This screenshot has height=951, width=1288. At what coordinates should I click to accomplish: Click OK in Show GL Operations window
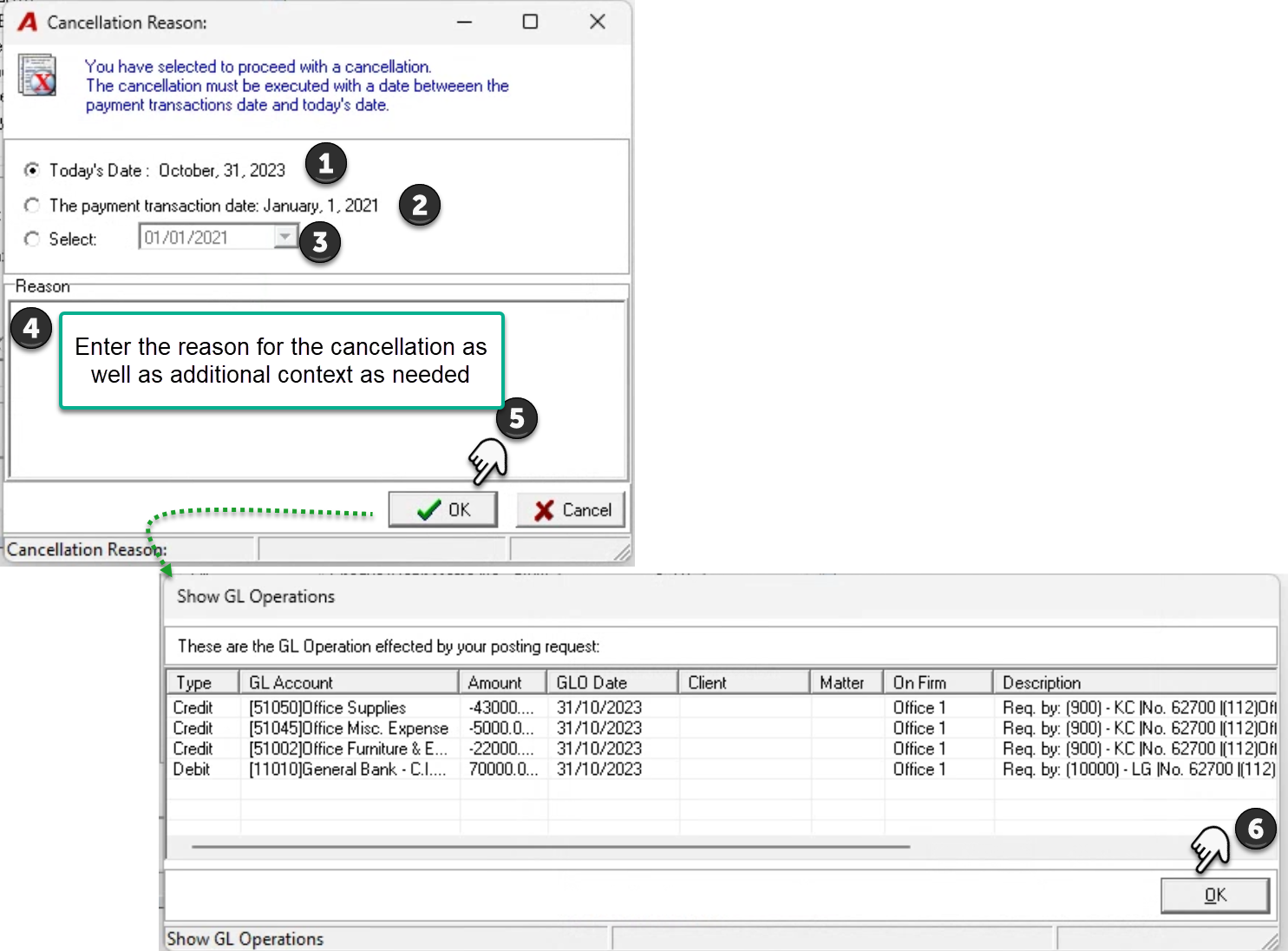coord(1215,895)
